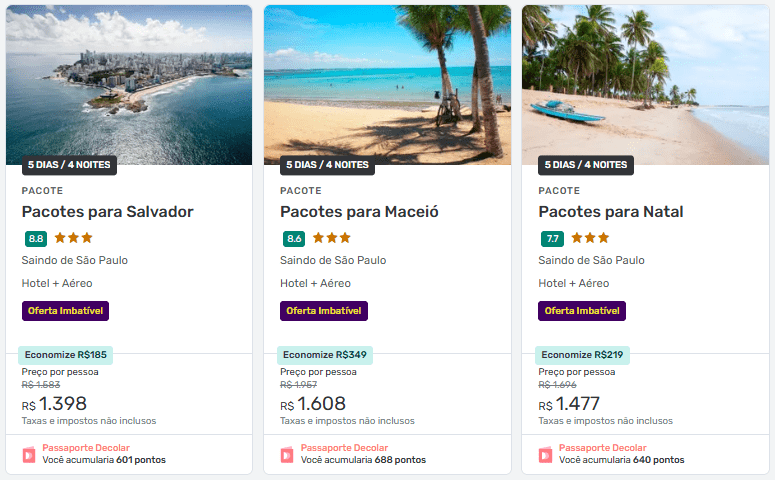775x480 pixels.
Task: Open the Pacotes para Natal title link
Action: tap(611, 212)
